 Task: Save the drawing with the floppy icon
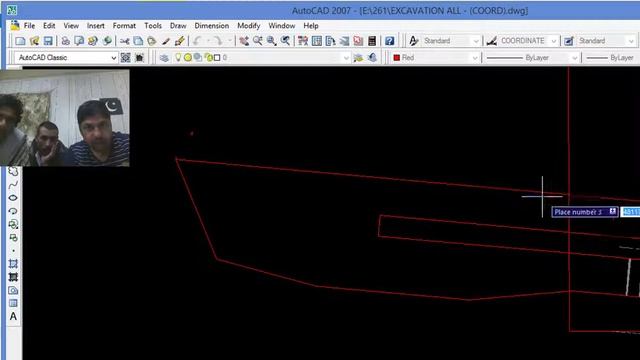[48, 41]
